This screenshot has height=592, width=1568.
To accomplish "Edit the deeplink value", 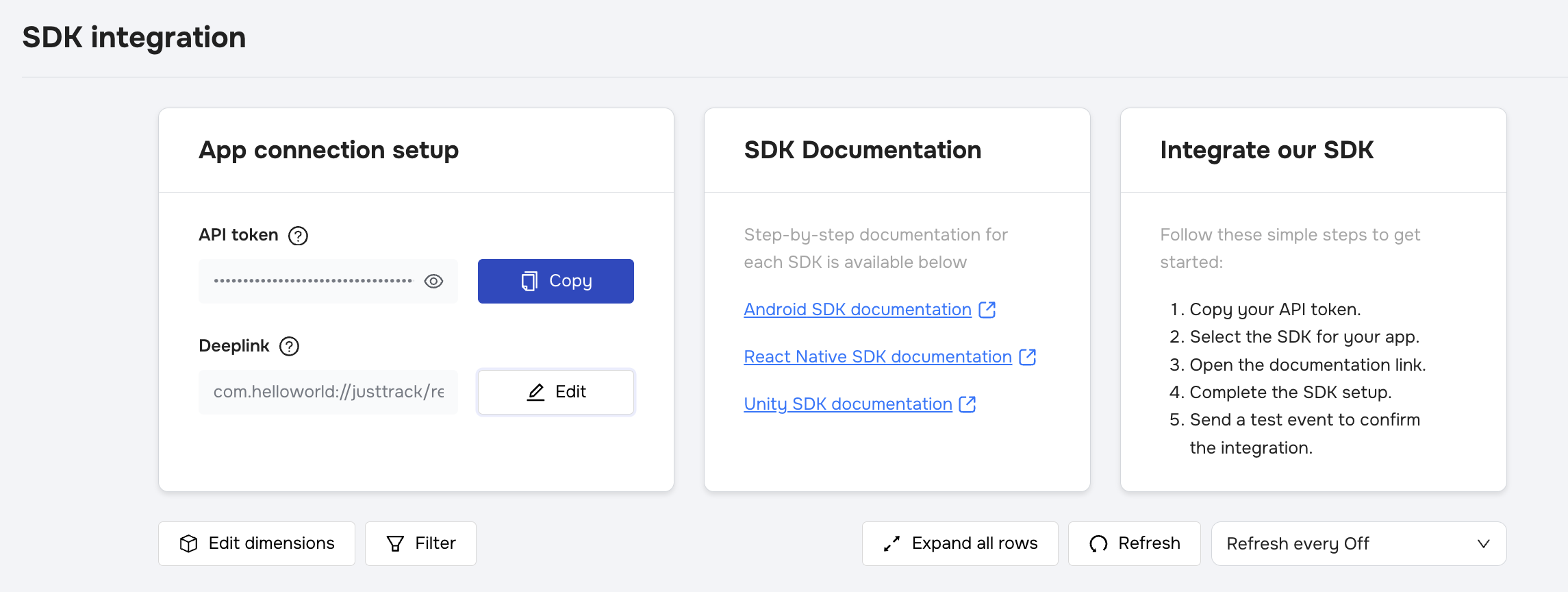I will tap(555, 392).
